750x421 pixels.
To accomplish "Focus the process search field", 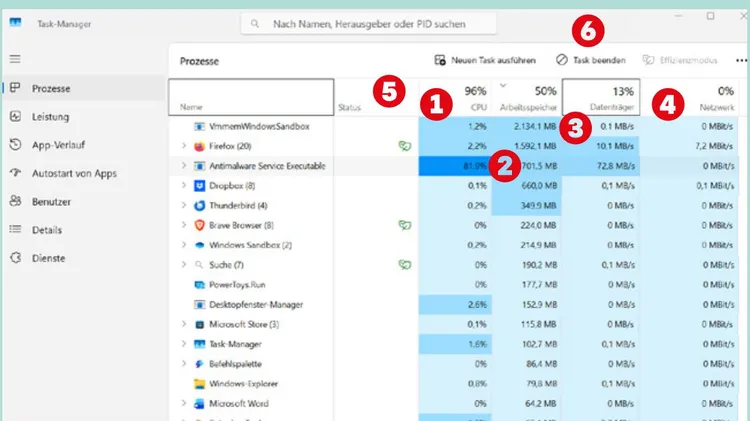I will coord(368,23).
